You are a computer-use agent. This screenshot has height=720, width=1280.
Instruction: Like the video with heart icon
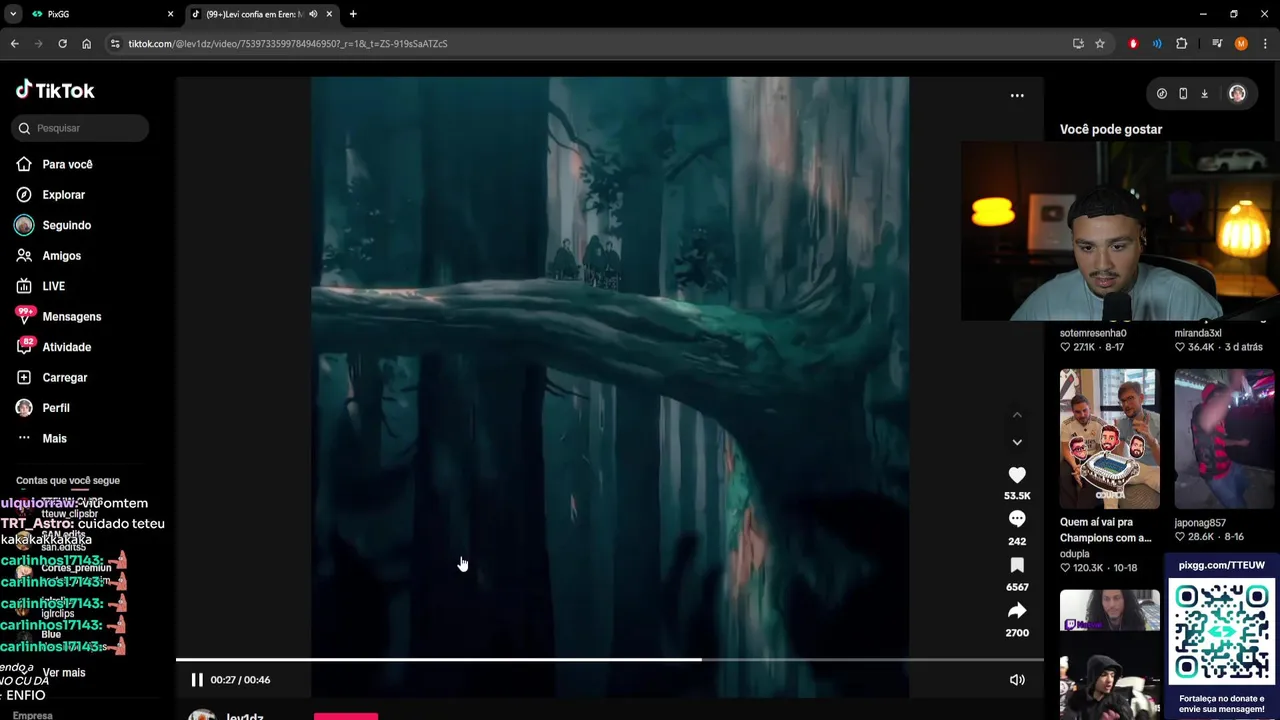[x=1017, y=475]
